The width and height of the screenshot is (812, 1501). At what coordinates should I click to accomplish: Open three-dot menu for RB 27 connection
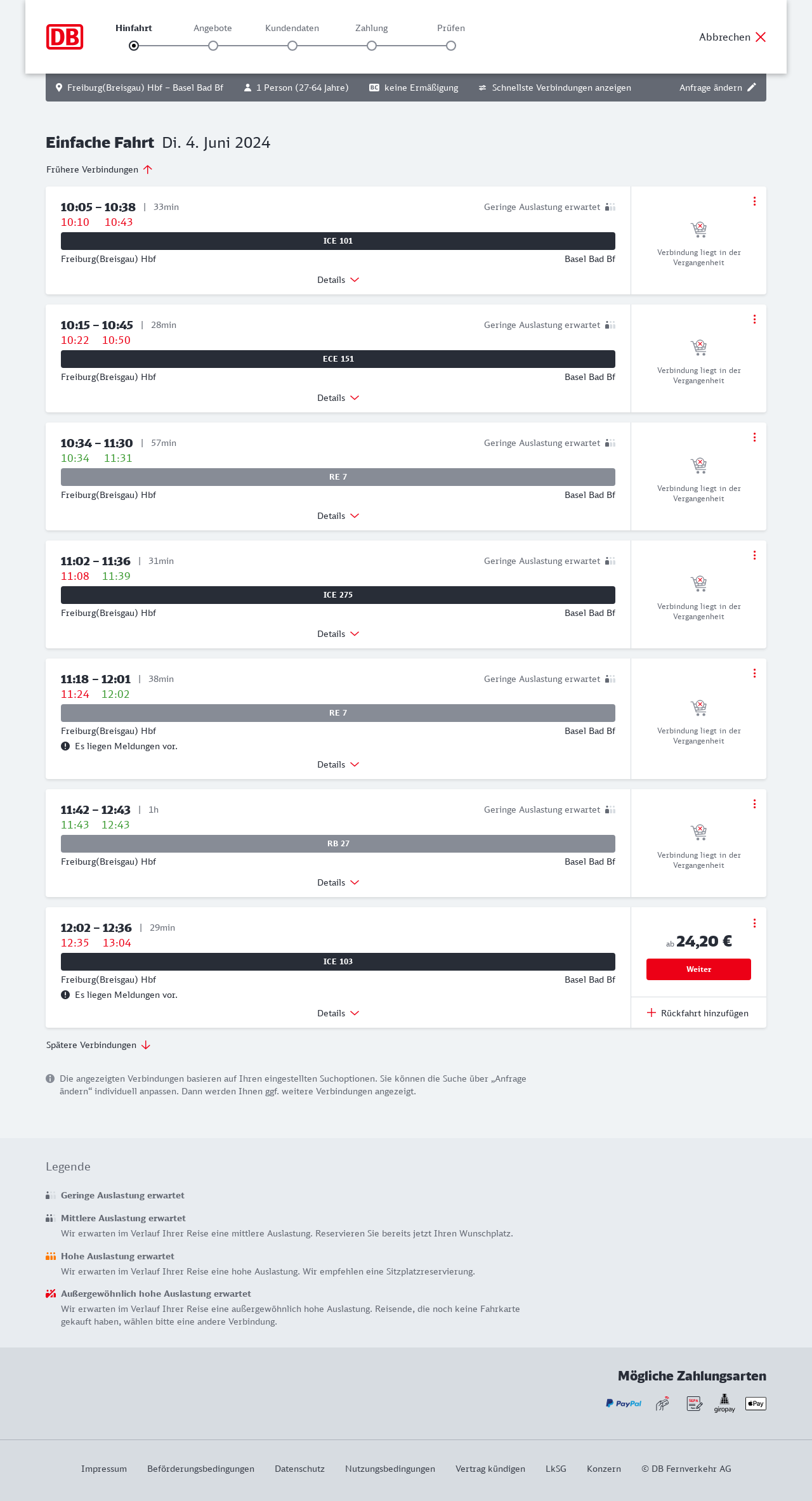(x=754, y=804)
